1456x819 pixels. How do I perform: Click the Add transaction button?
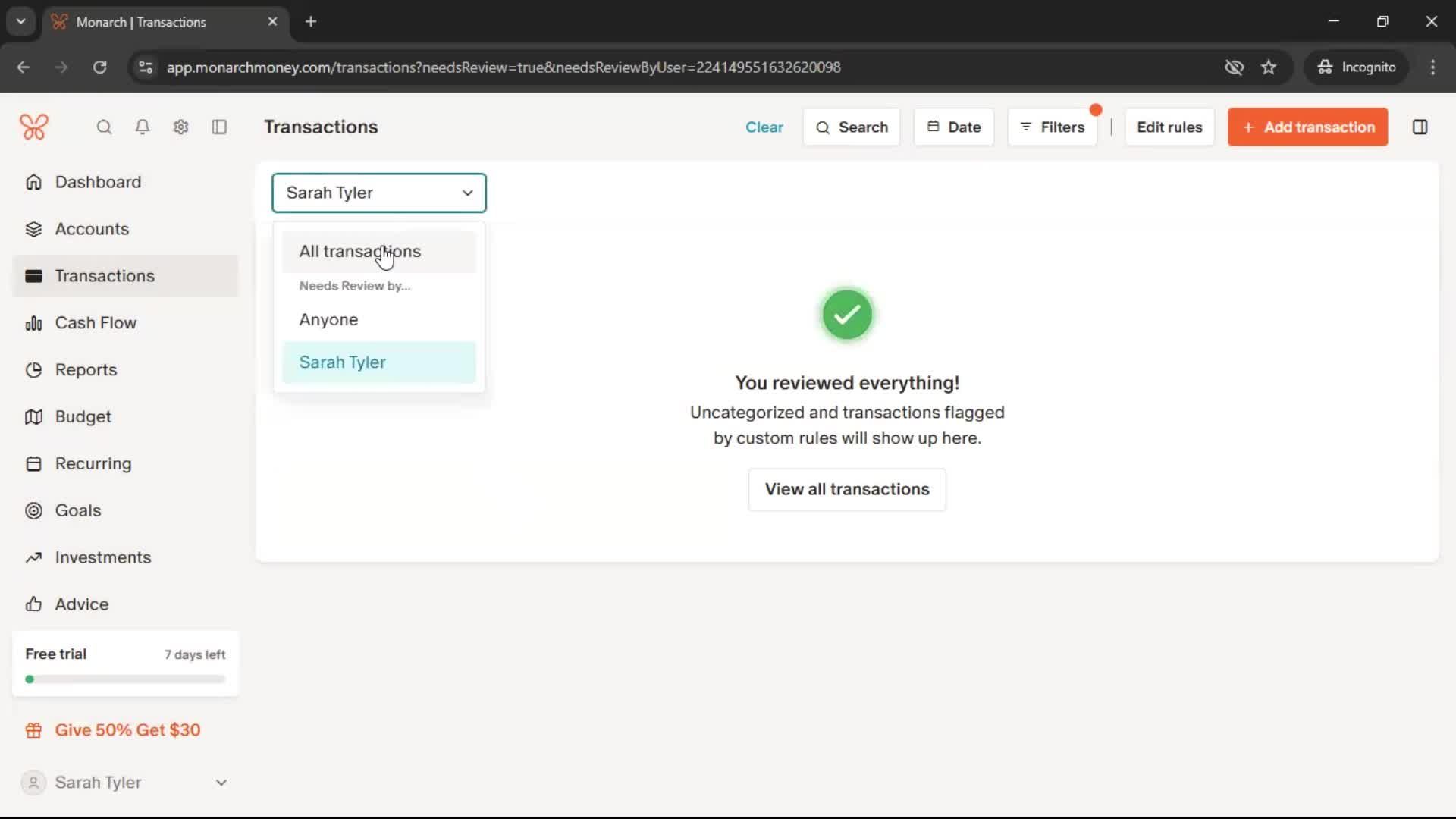pyautogui.click(x=1307, y=127)
